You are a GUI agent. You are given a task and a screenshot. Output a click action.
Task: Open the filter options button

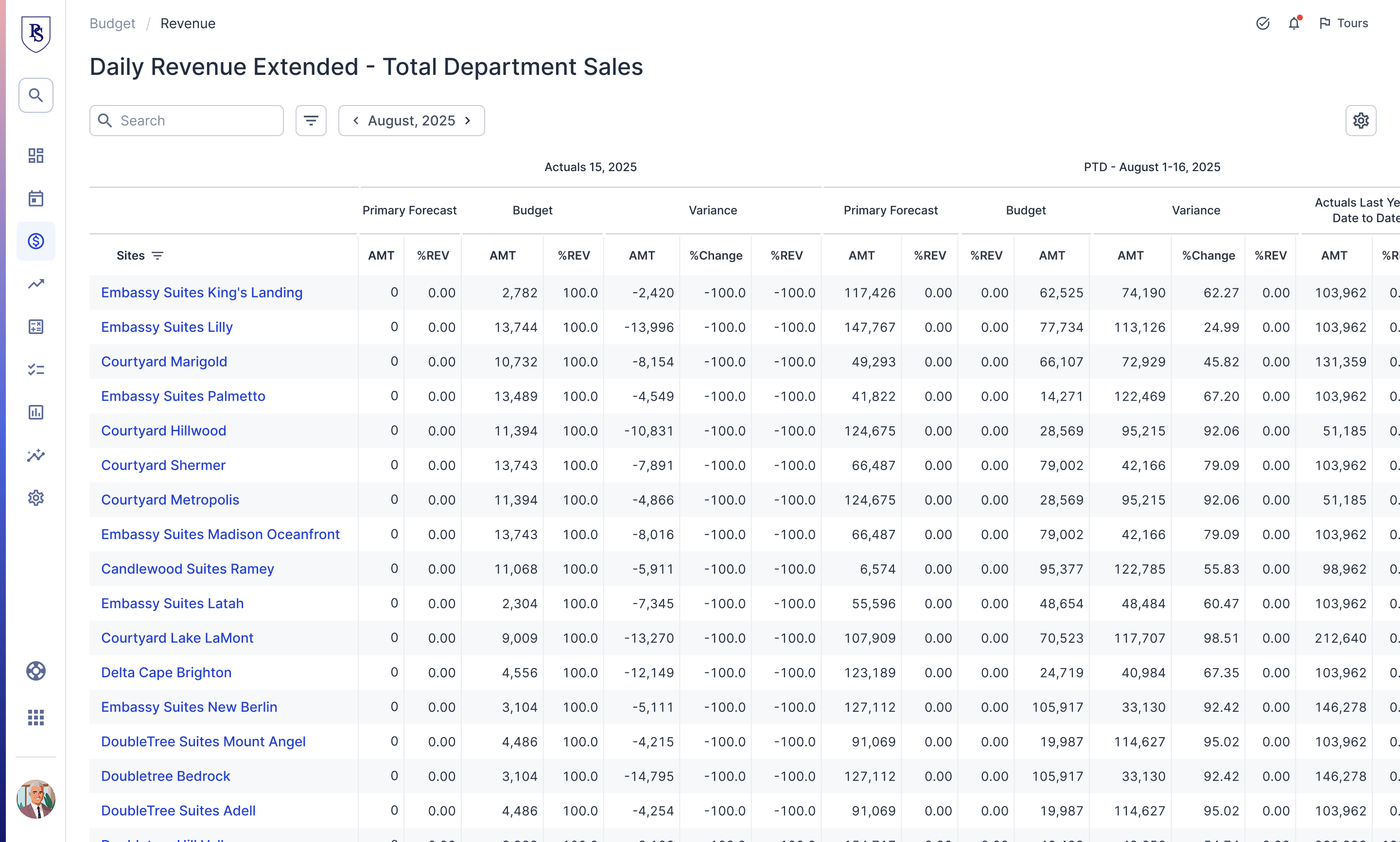point(311,120)
